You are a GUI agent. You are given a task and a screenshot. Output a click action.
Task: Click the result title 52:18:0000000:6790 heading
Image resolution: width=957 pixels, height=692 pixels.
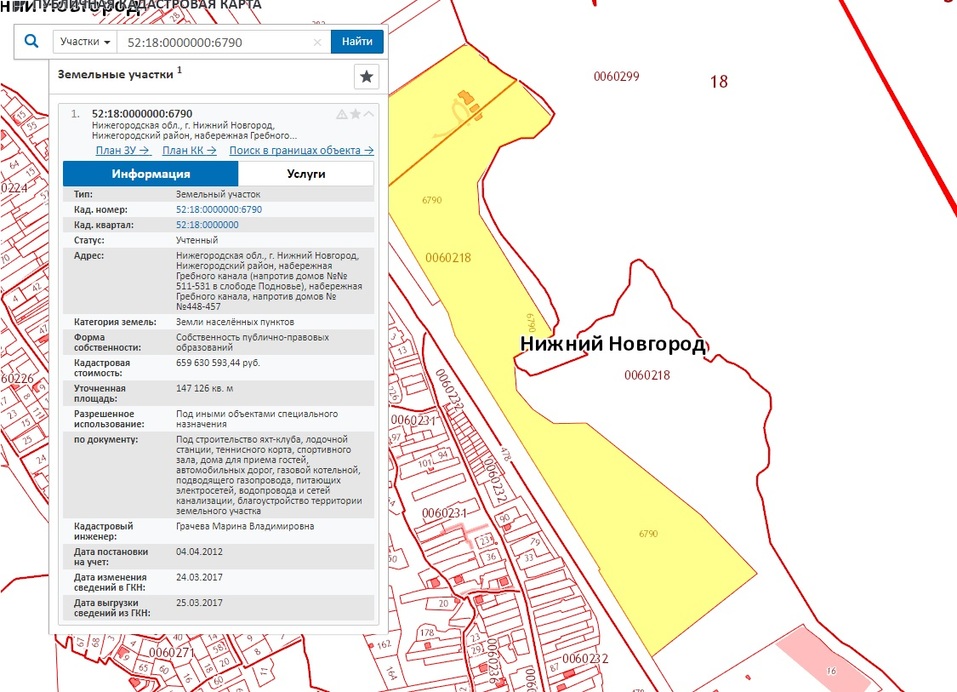[142, 114]
